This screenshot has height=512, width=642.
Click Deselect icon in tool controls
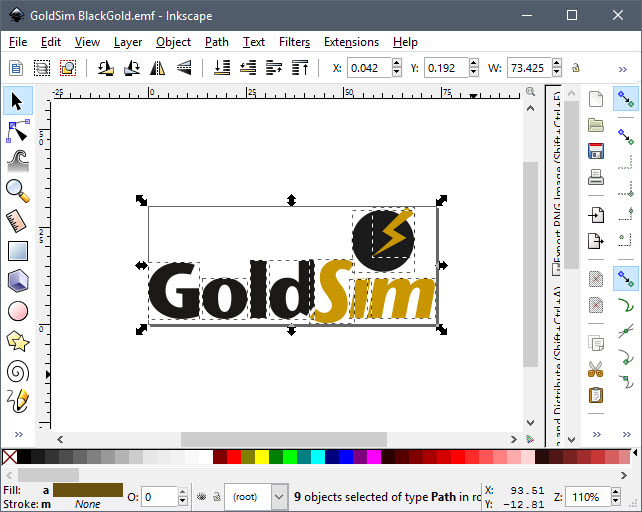(68, 68)
